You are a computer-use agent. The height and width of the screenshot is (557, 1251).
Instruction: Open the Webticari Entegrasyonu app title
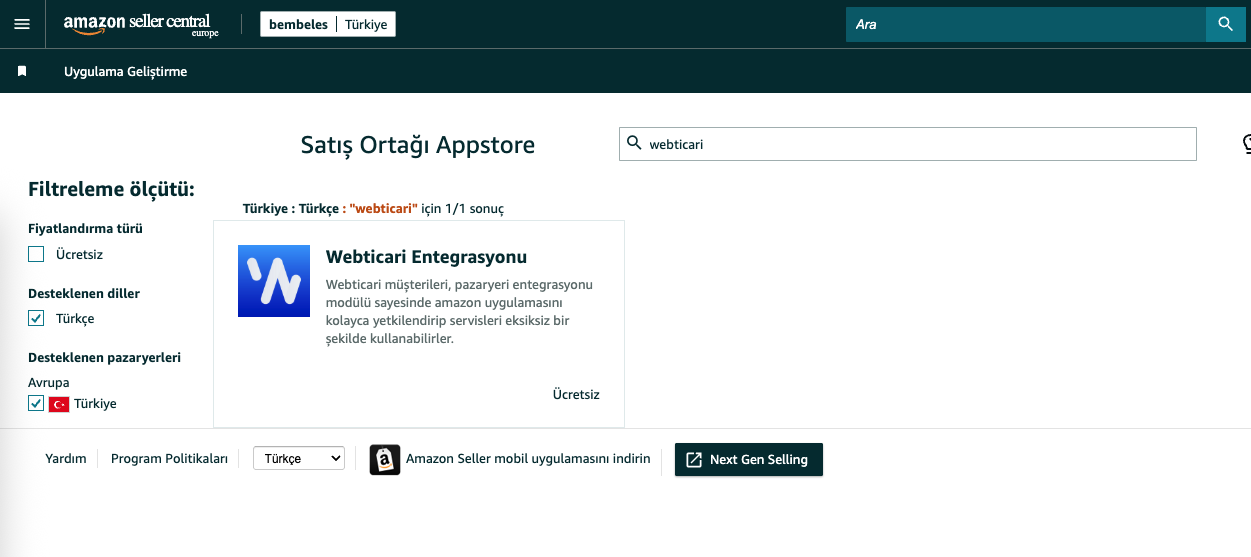pyautogui.click(x=426, y=257)
